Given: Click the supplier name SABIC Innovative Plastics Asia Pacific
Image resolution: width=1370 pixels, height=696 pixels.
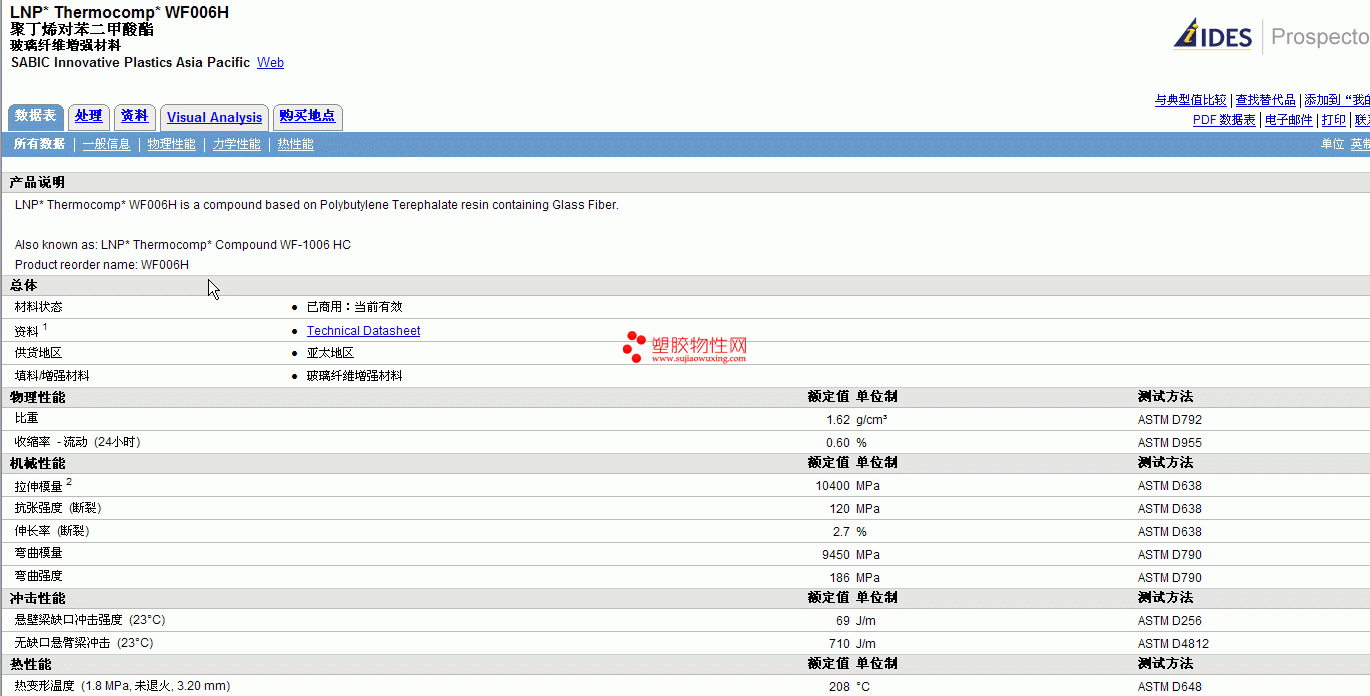Looking at the screenshot, I should point(131,62).
